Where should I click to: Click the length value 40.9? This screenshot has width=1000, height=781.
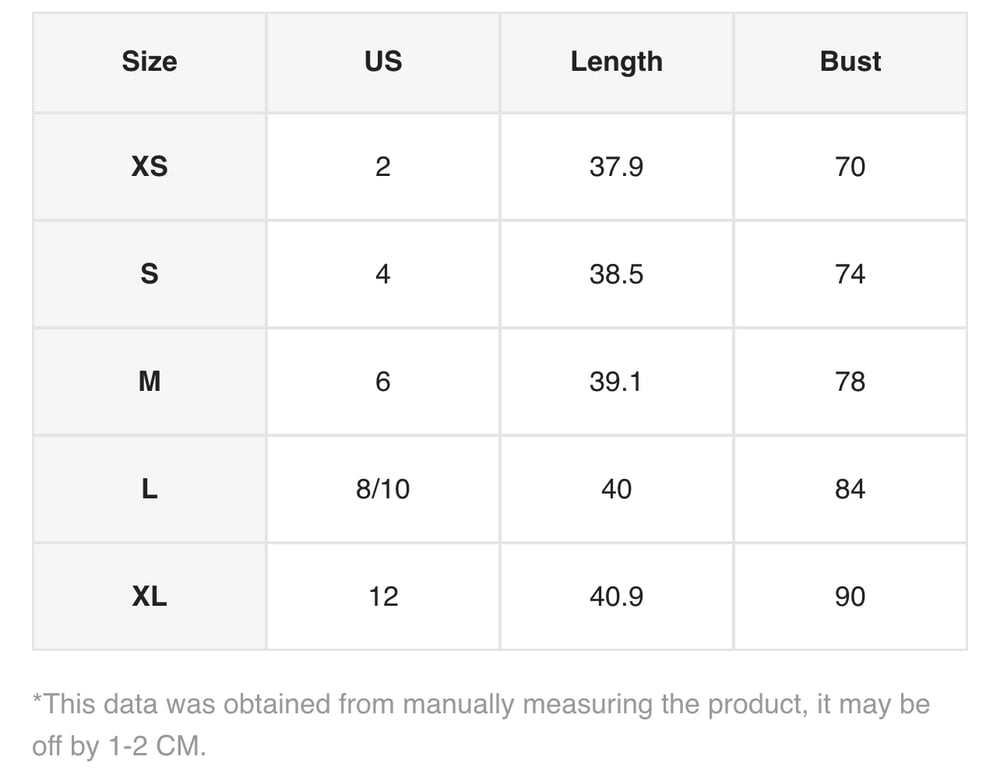pos(616,597)
